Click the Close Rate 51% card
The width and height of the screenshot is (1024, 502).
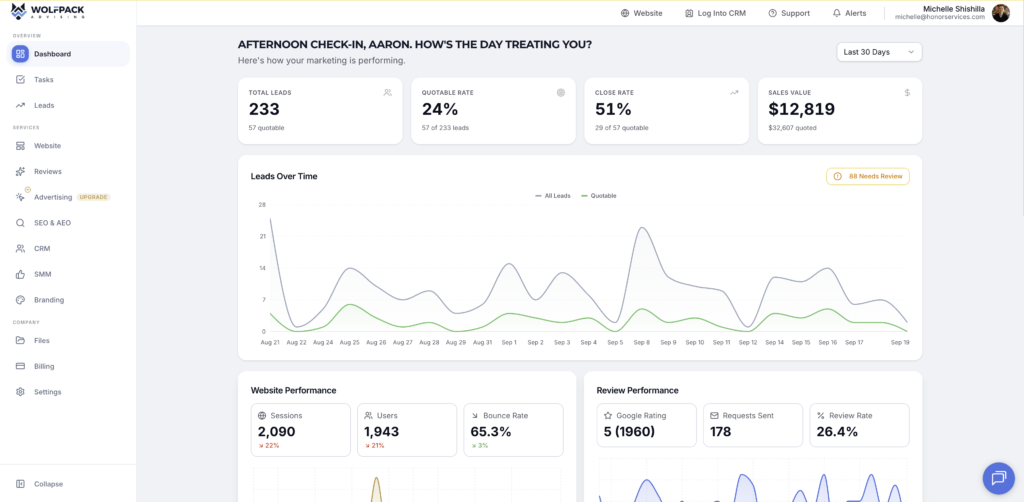pyautogui.click(x=666, y=111)
